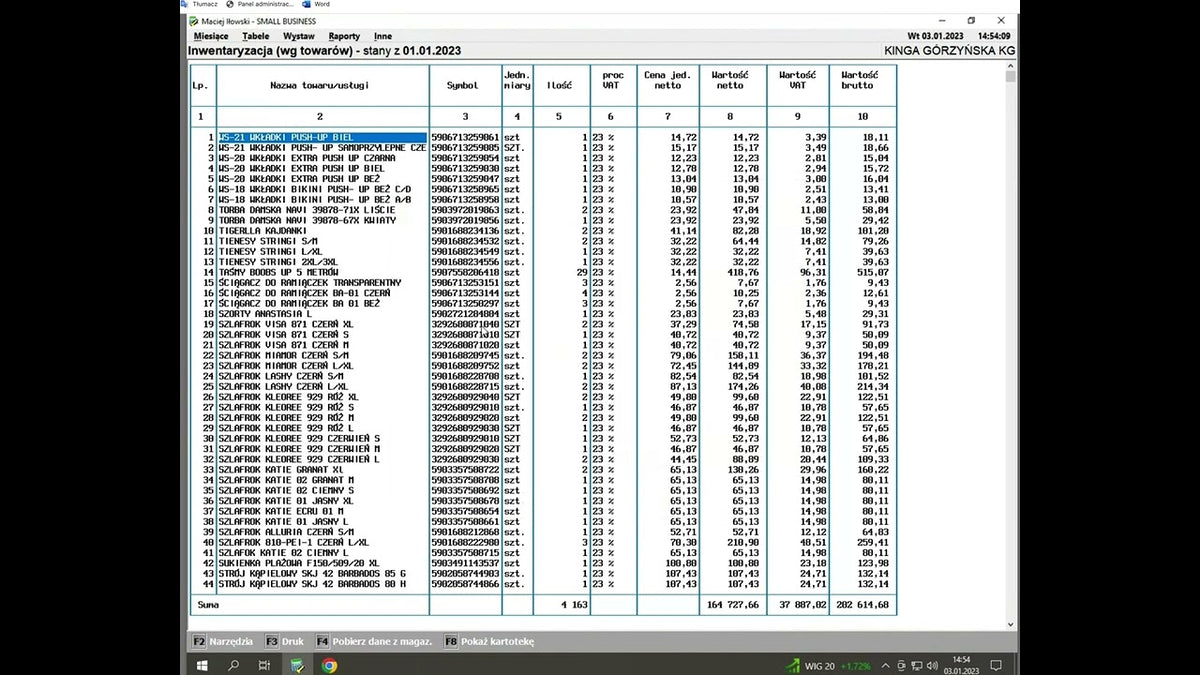Select row SZLAFROK KATIE ECRU 01 M
This screenshot has width=1200, height=675.
click(543, 511)
